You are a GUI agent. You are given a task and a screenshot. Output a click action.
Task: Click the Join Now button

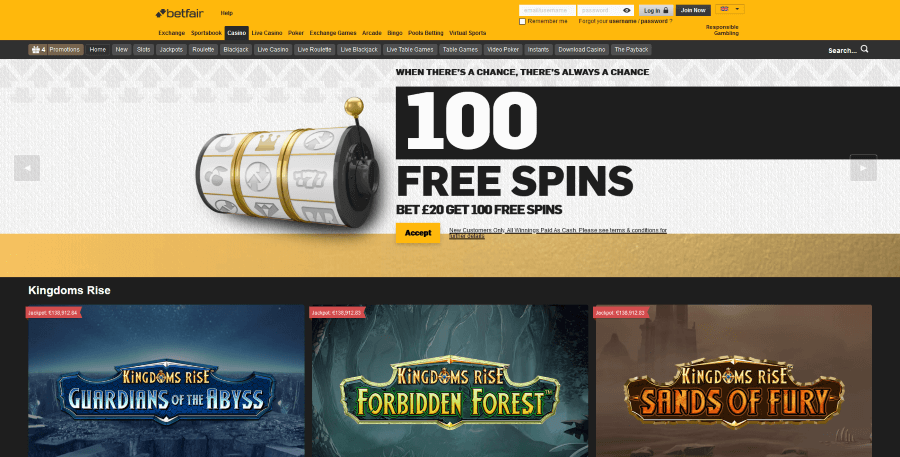pos(693,10)
